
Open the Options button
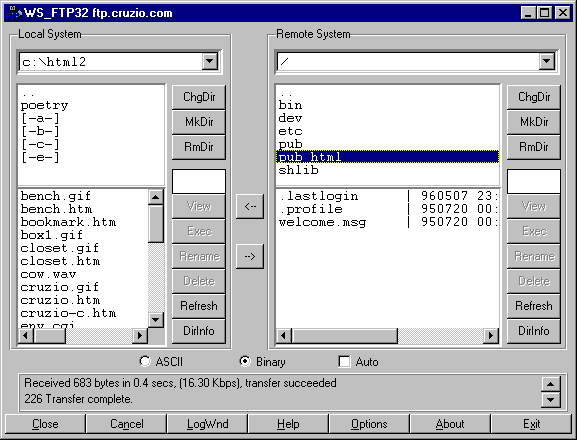coord(369,424)
